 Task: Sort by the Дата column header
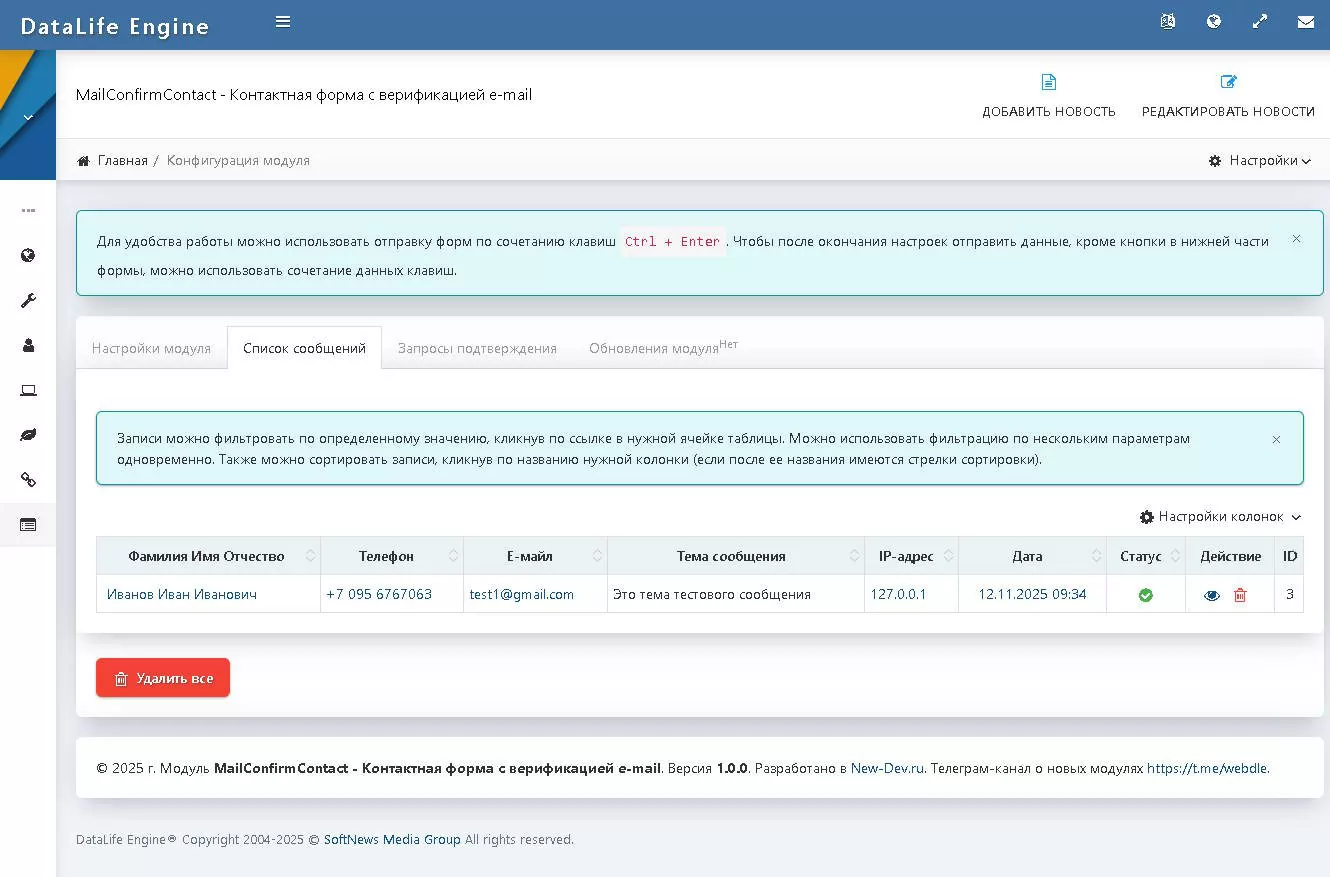(1027, 556)
